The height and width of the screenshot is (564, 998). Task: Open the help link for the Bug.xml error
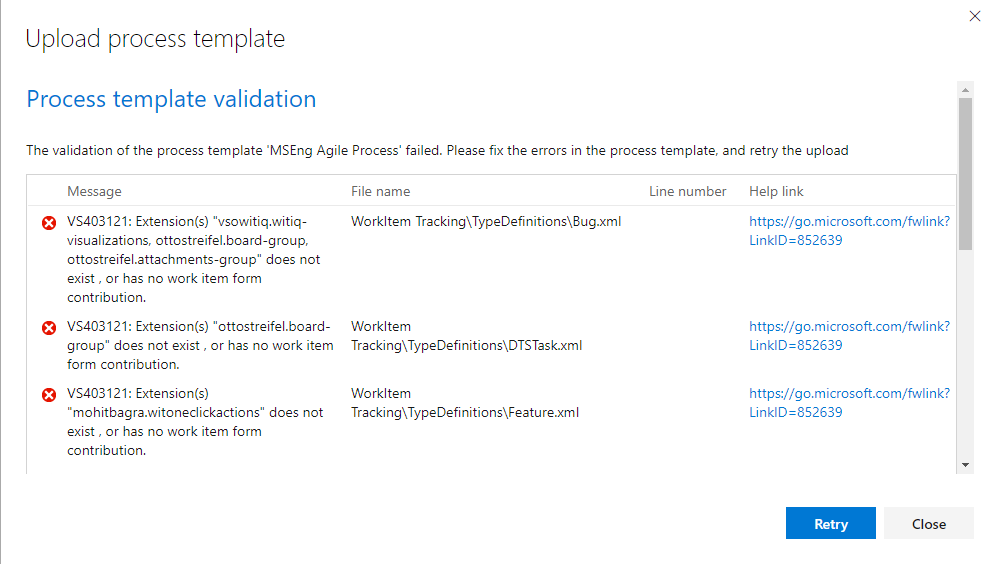click(x=848, y=231)
